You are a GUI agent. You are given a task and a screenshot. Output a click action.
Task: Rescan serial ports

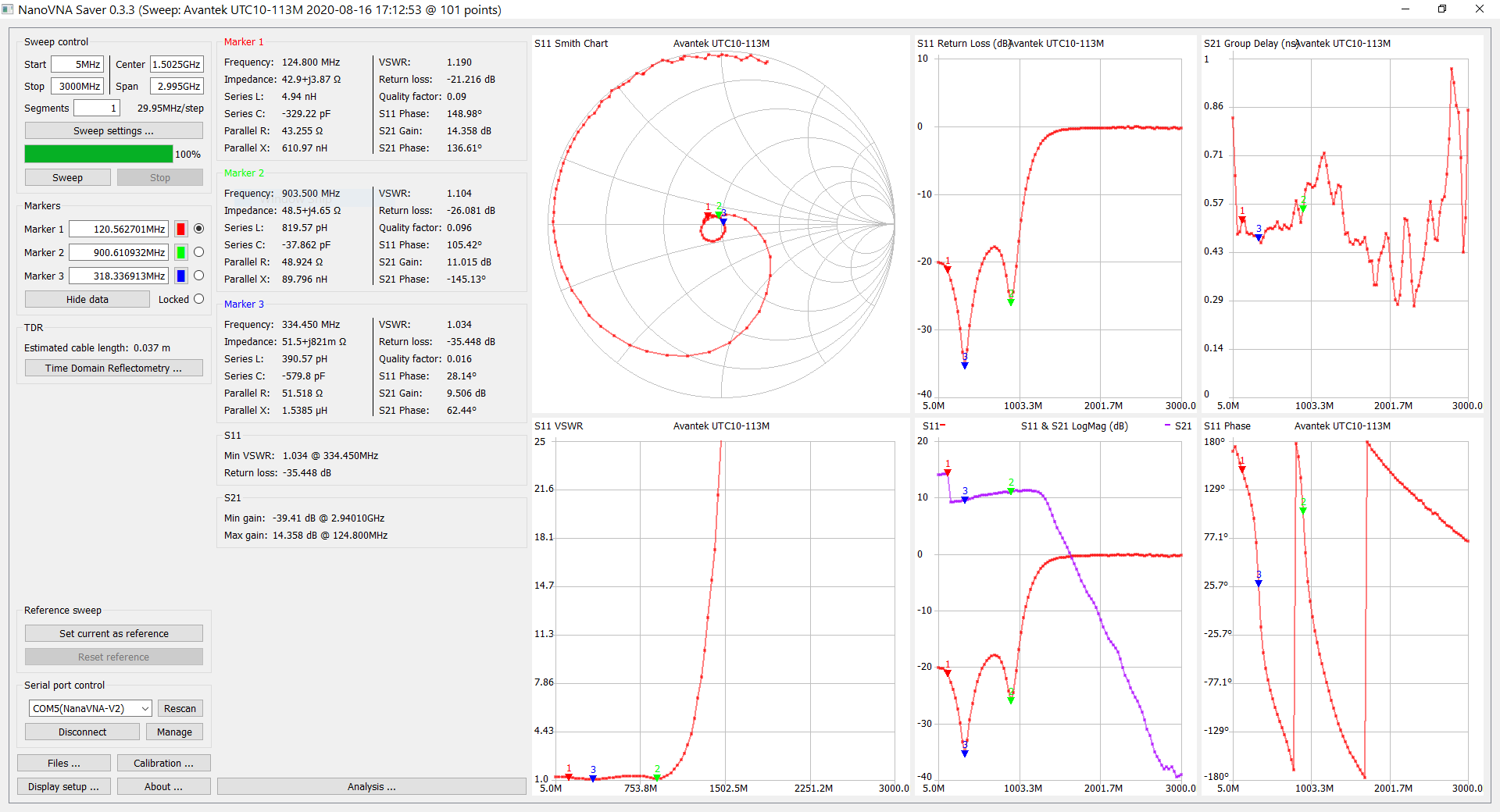pos(180,708)
